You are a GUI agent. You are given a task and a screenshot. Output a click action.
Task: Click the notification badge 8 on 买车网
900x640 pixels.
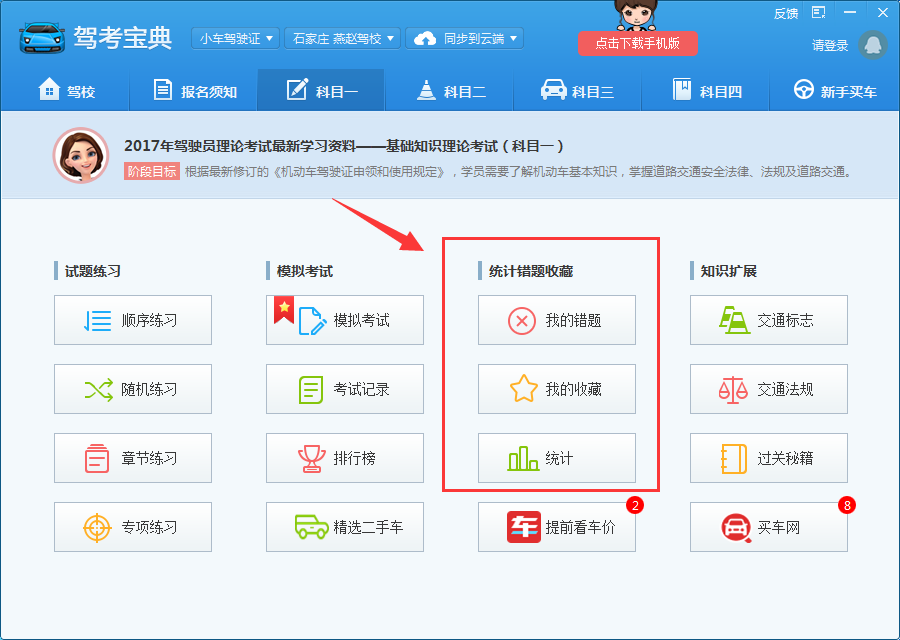pyautogui.click(x=847, y=505)
